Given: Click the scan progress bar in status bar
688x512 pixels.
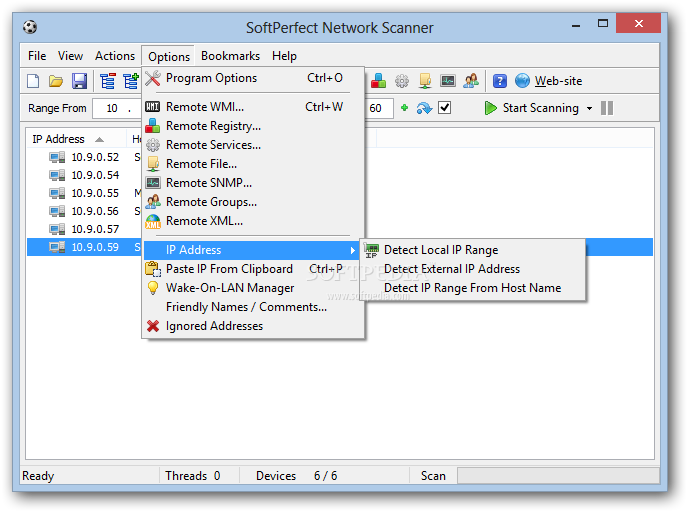Looking at the screenshot, I should click(558, 476).
